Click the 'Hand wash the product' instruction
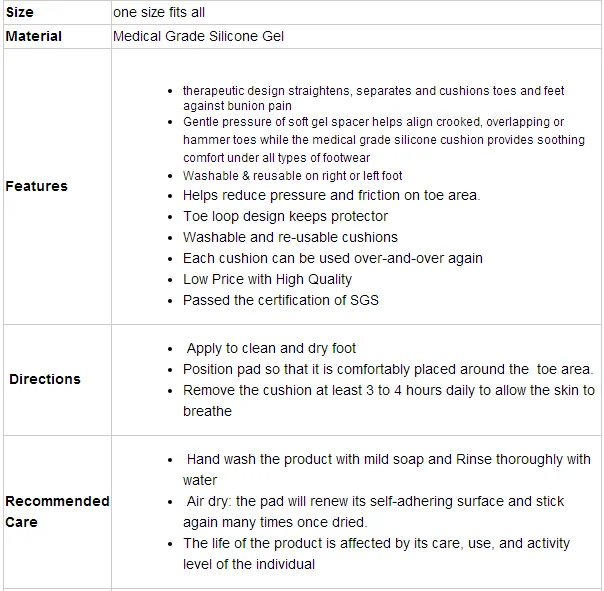 [388, 459]
